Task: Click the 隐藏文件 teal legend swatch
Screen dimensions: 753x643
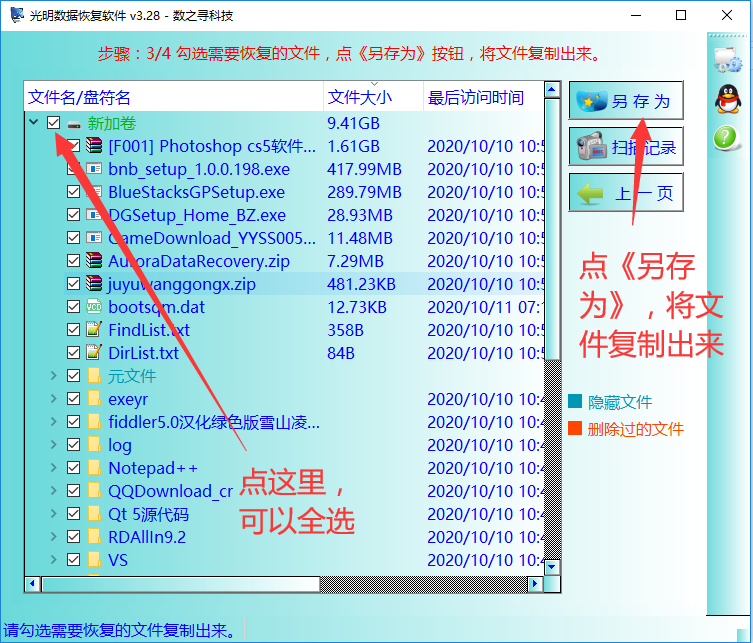Action: point(575,401)
